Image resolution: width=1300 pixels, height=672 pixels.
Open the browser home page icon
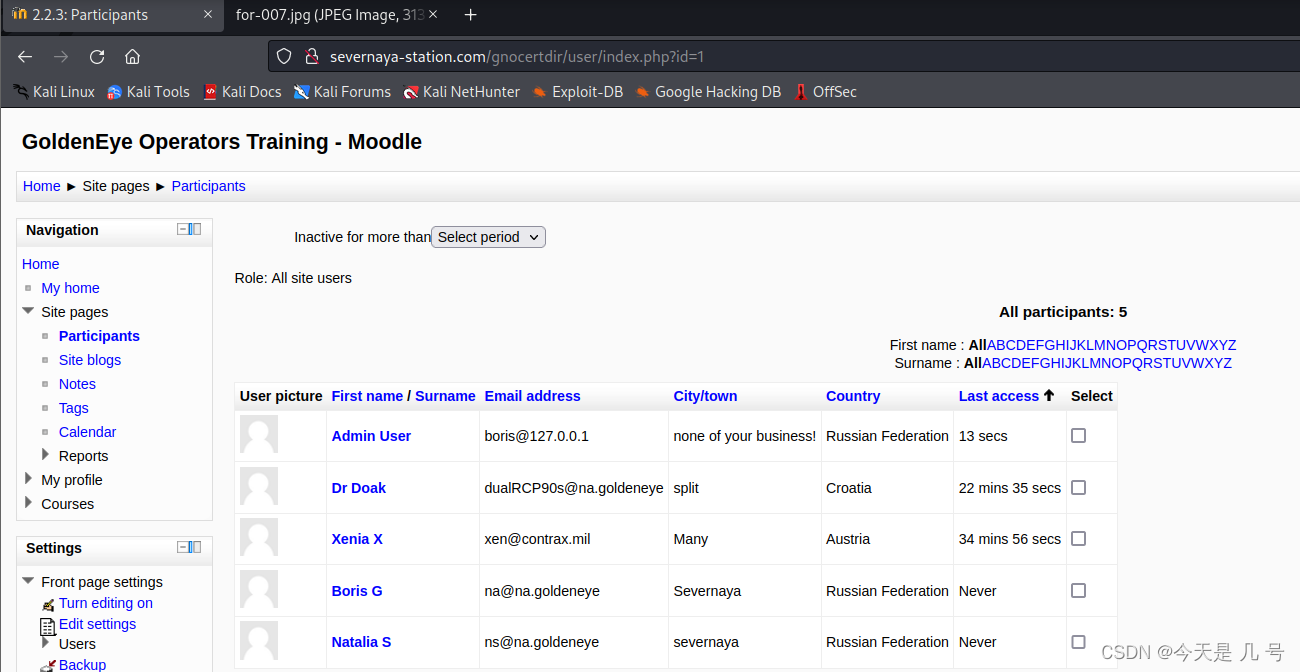click(132, 57)
